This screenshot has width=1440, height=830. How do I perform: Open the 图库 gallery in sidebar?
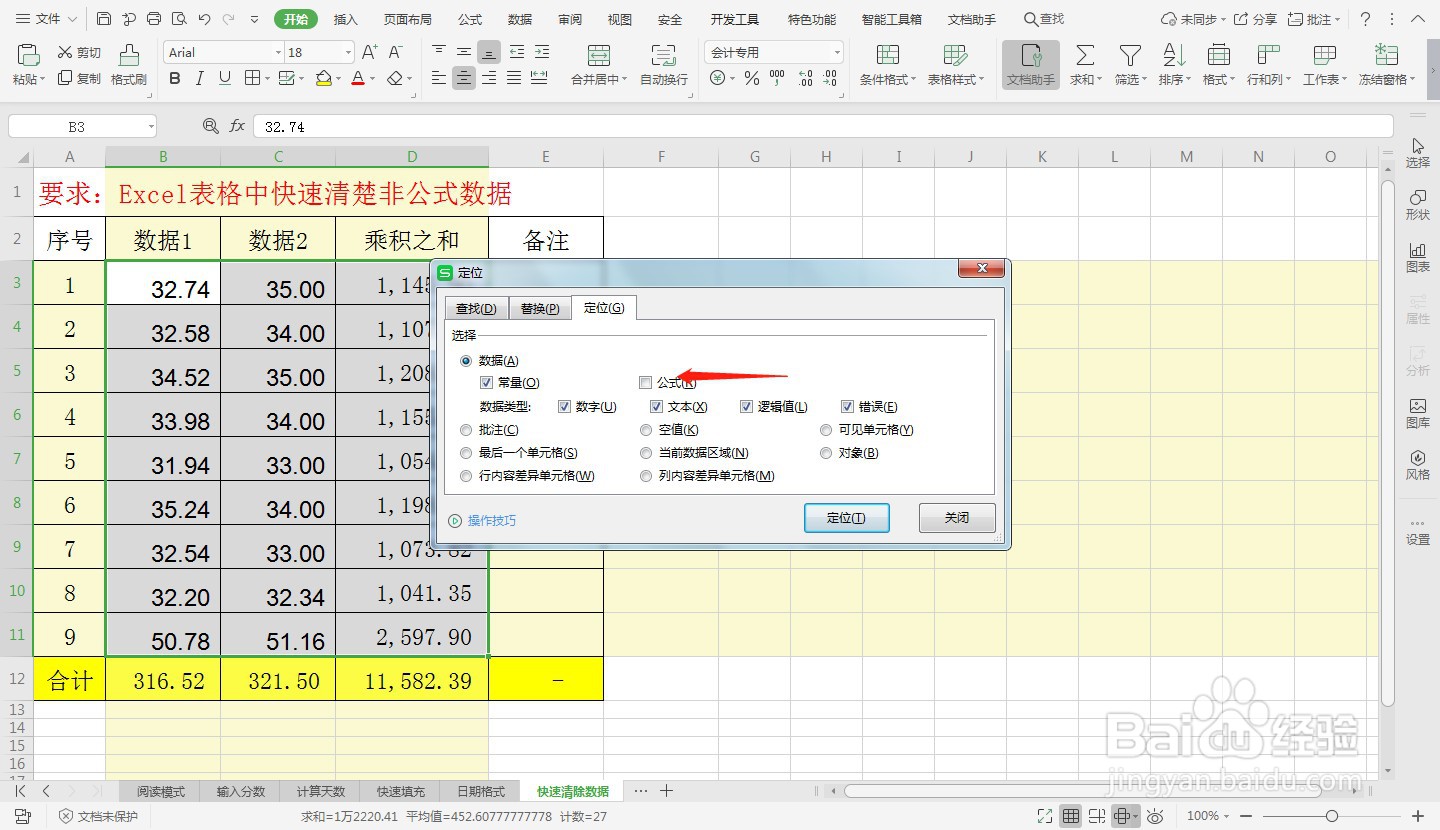click(x=1418, y=413)
